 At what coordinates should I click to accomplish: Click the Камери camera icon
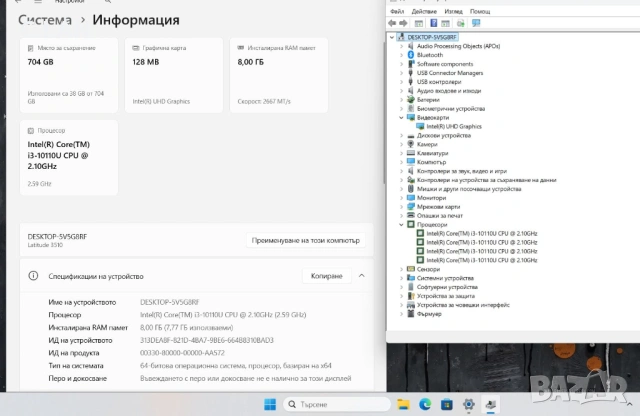coord(411,144)
